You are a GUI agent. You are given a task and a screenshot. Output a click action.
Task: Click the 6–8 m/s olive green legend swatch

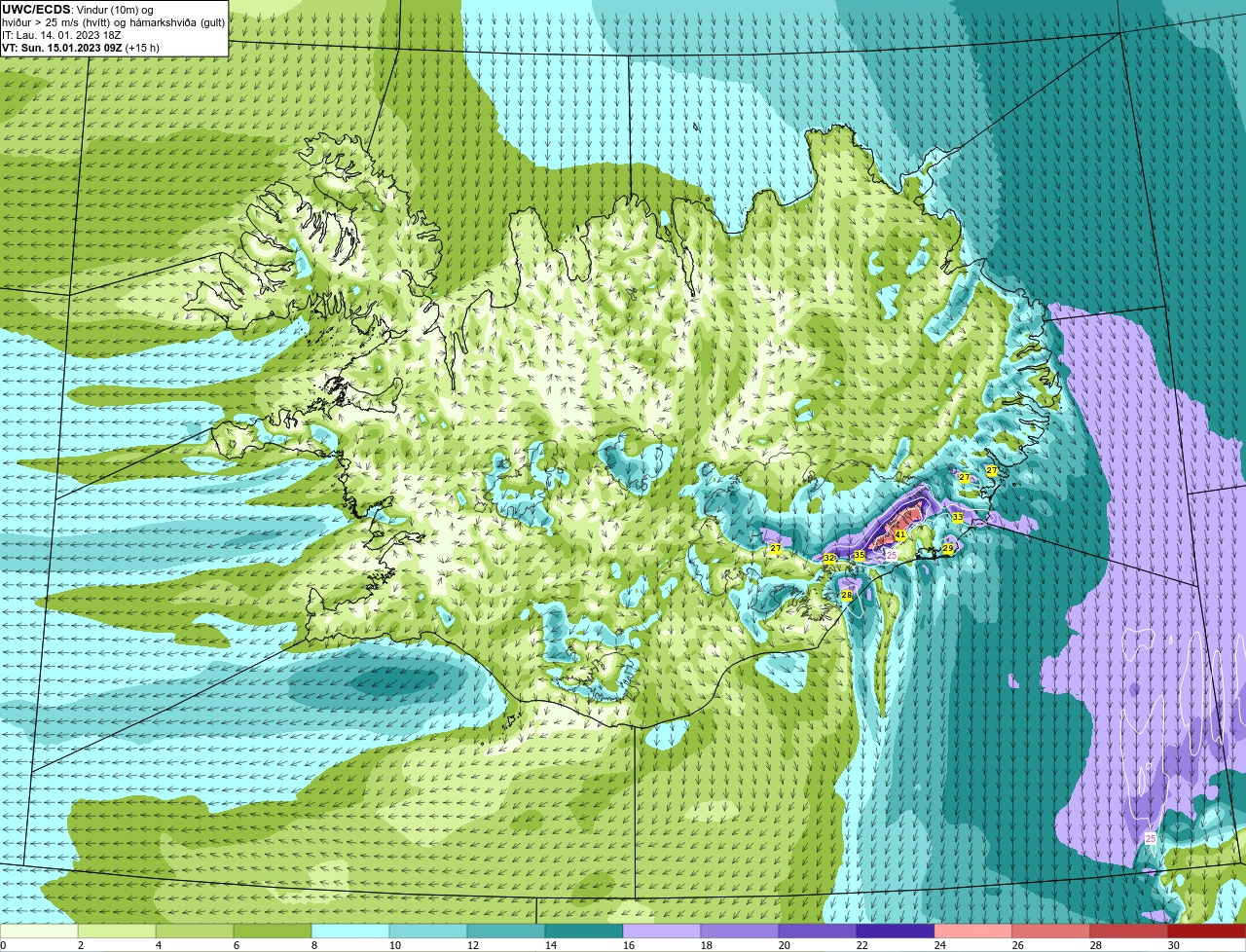click(273, 932)
